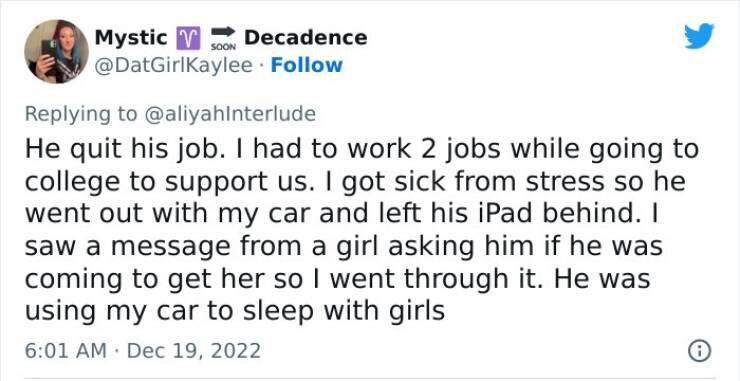This screenshot has height=381, width=740.
Task: Click the Mystic display name
Action: tap(131, 38)
